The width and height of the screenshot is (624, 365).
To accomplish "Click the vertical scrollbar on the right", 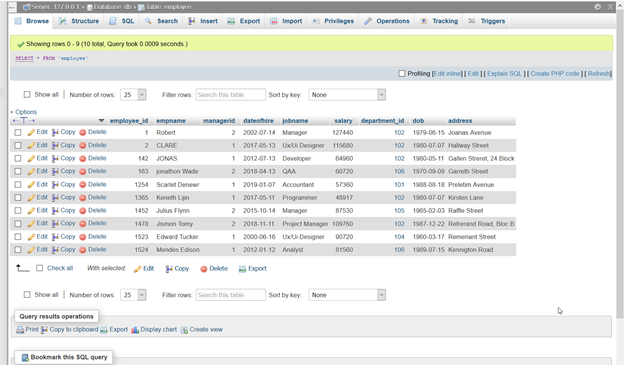I will pyautogui.click(x=620, y=164).
